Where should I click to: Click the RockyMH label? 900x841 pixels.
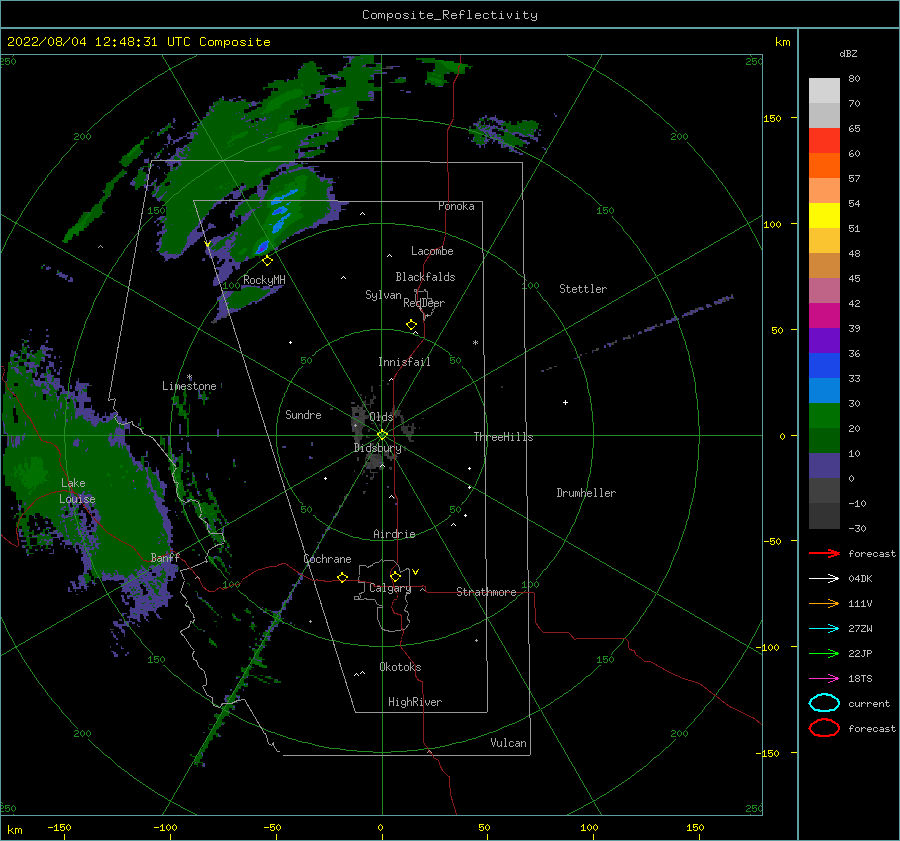coord(264,280)
